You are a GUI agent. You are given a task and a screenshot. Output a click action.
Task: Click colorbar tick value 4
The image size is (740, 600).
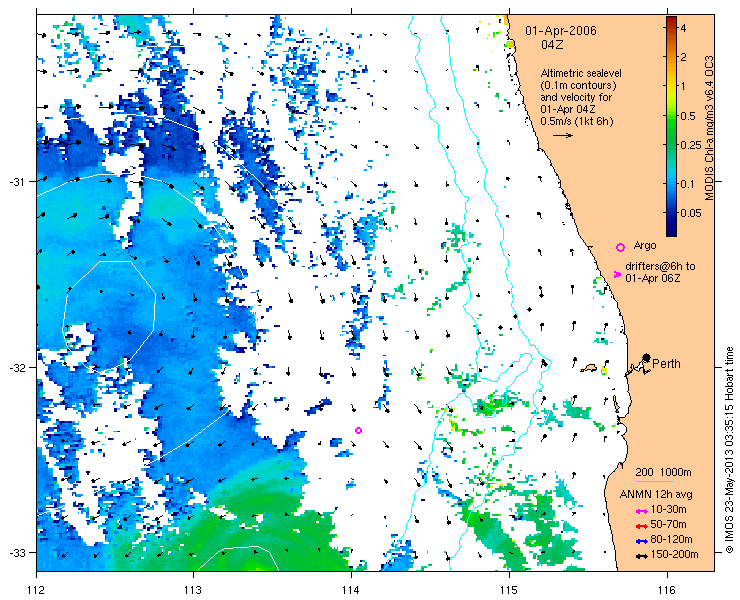(683, 28)
